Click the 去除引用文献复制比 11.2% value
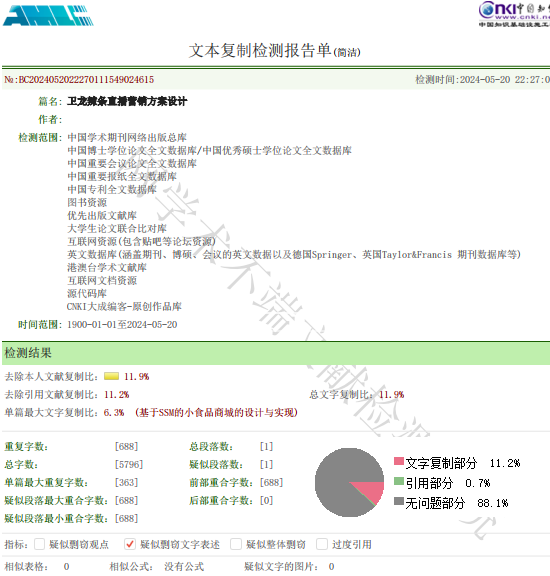Image resolution: width=550 pixels, height=576 pixels. pyautogui.click(x=117, y=395)
